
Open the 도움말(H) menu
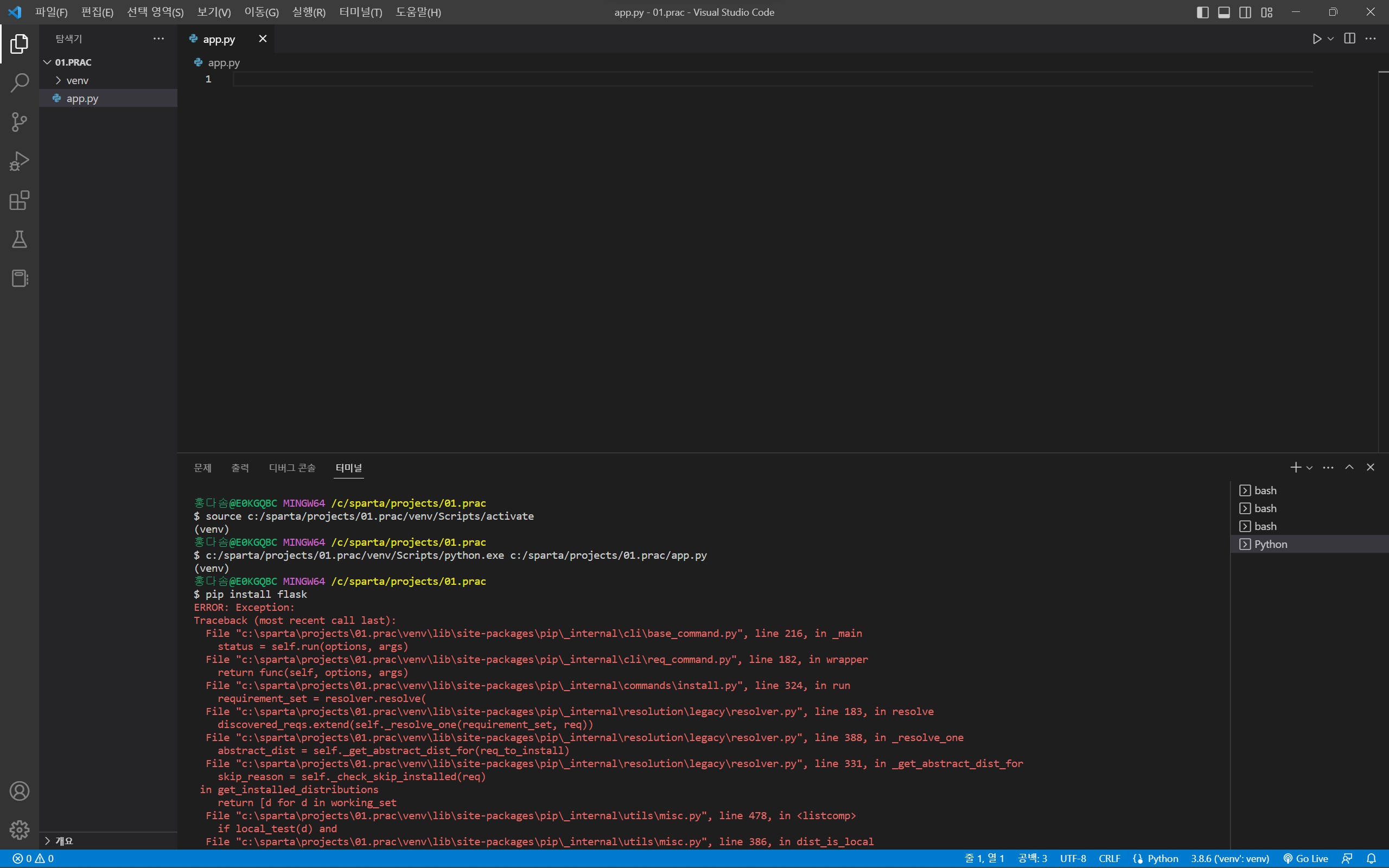(418, 12)
